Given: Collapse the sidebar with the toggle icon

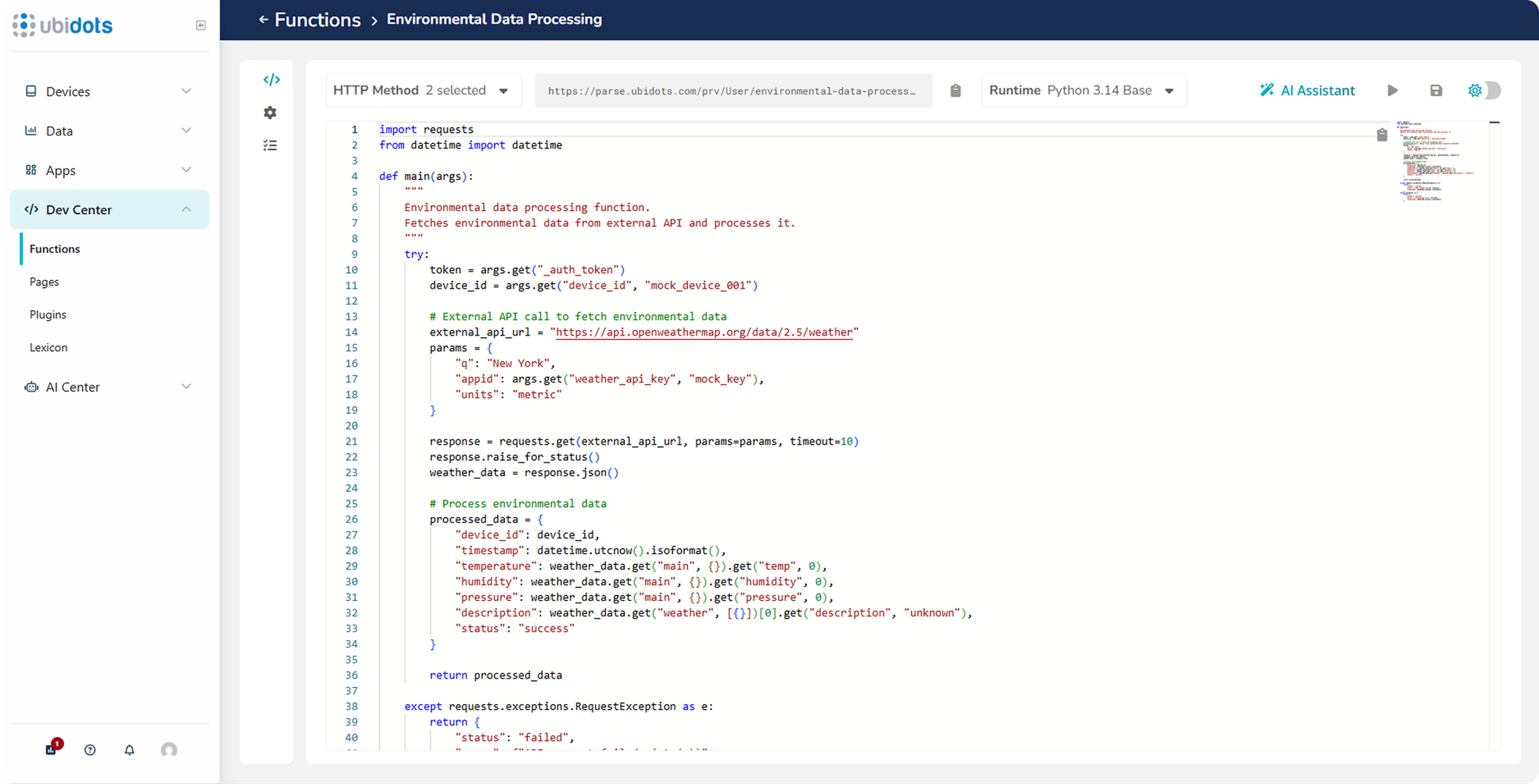Looking at the screenshot, I should [201, 25].
